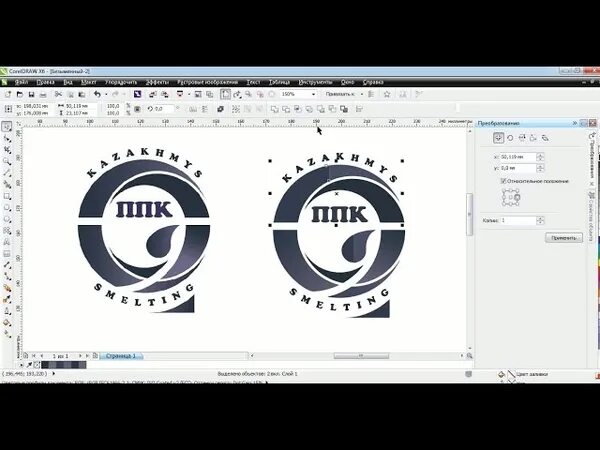Click the Trim shapes icon in property bar

(x=286, y=109)
